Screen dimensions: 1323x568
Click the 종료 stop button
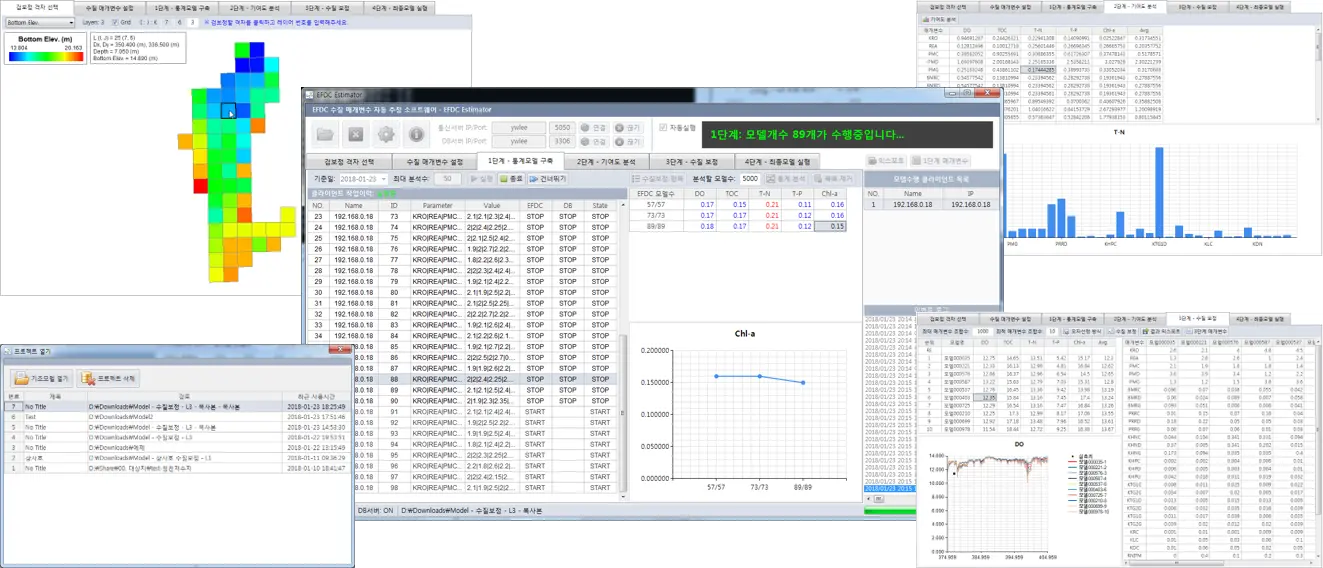pos(511,178)
